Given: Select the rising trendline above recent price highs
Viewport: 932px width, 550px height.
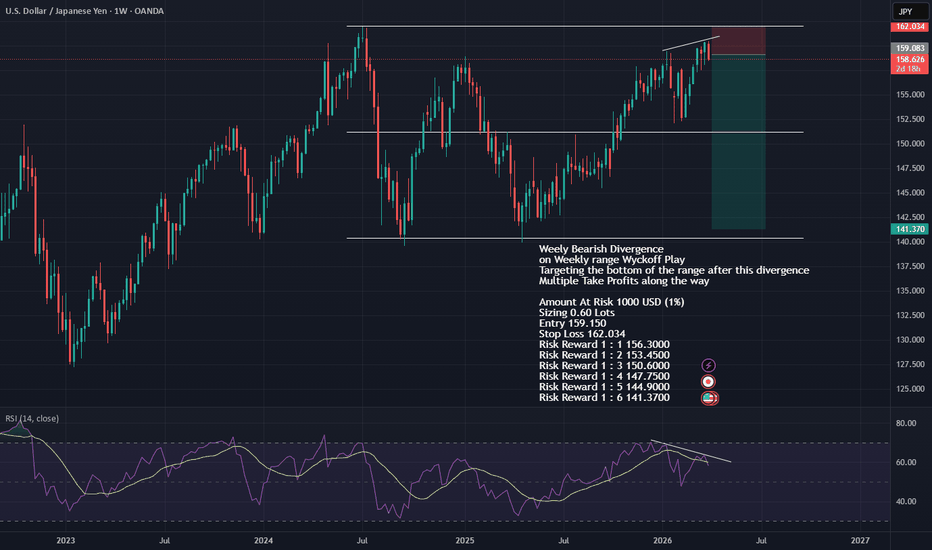Looking at the screenshot, I should pos(690,43).
